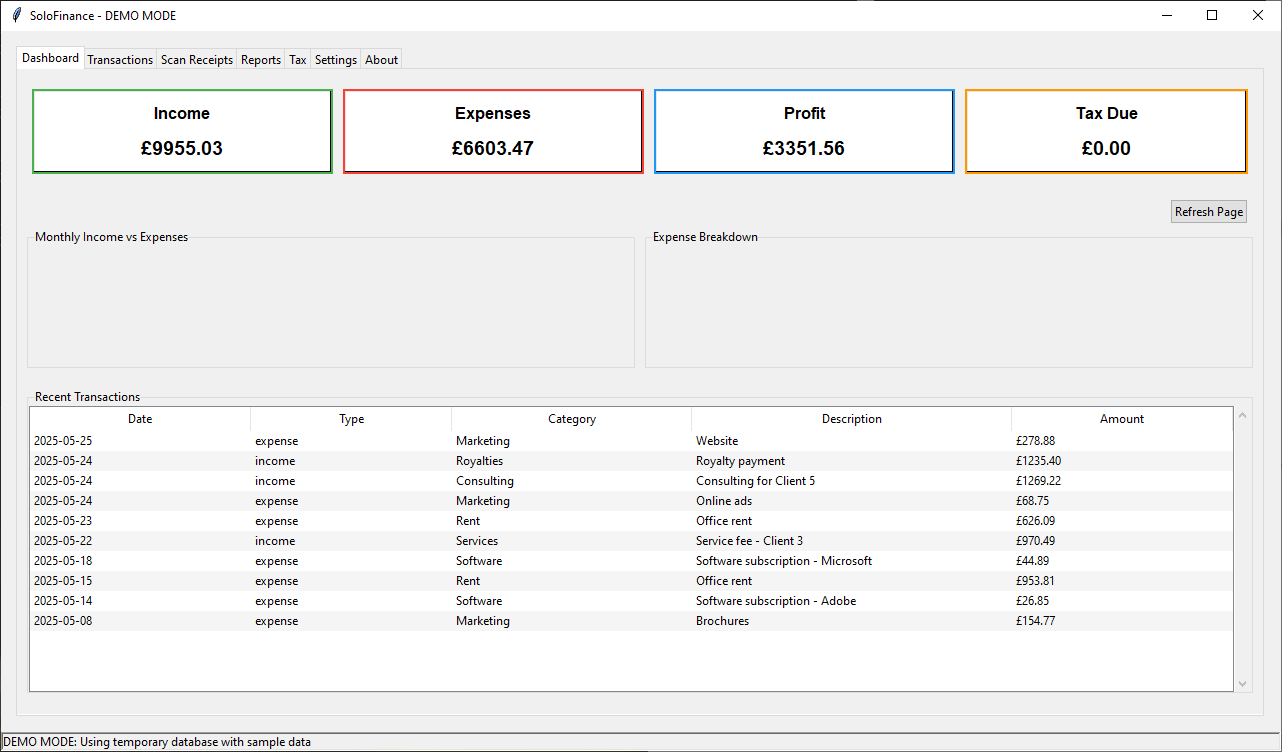This screenshot has width=1282, height=752.
Task: Click the £0.00 tax due value
Action: [1106, 149]
